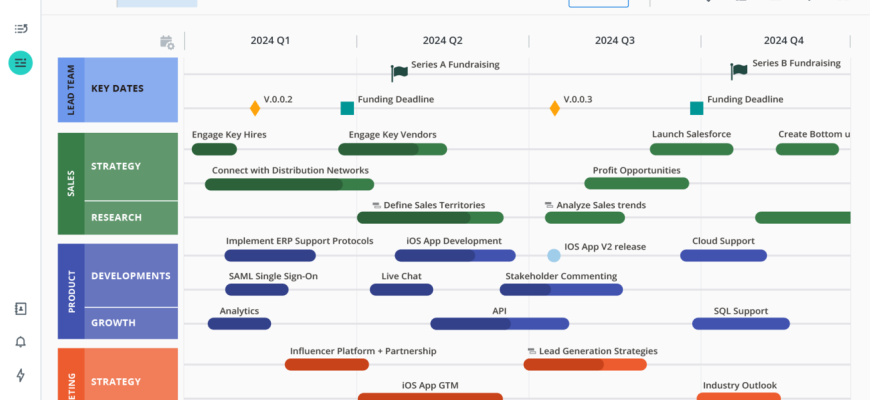This screenshot has height=400, width=870.
Task: Select the Product Developments lane header
Action: click(131, 276)
